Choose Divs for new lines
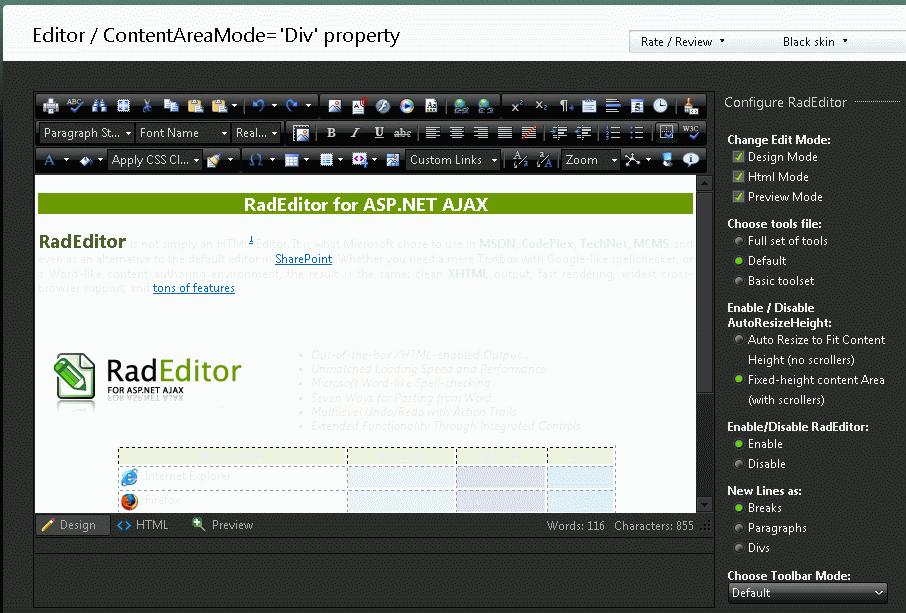 [738, 547]
